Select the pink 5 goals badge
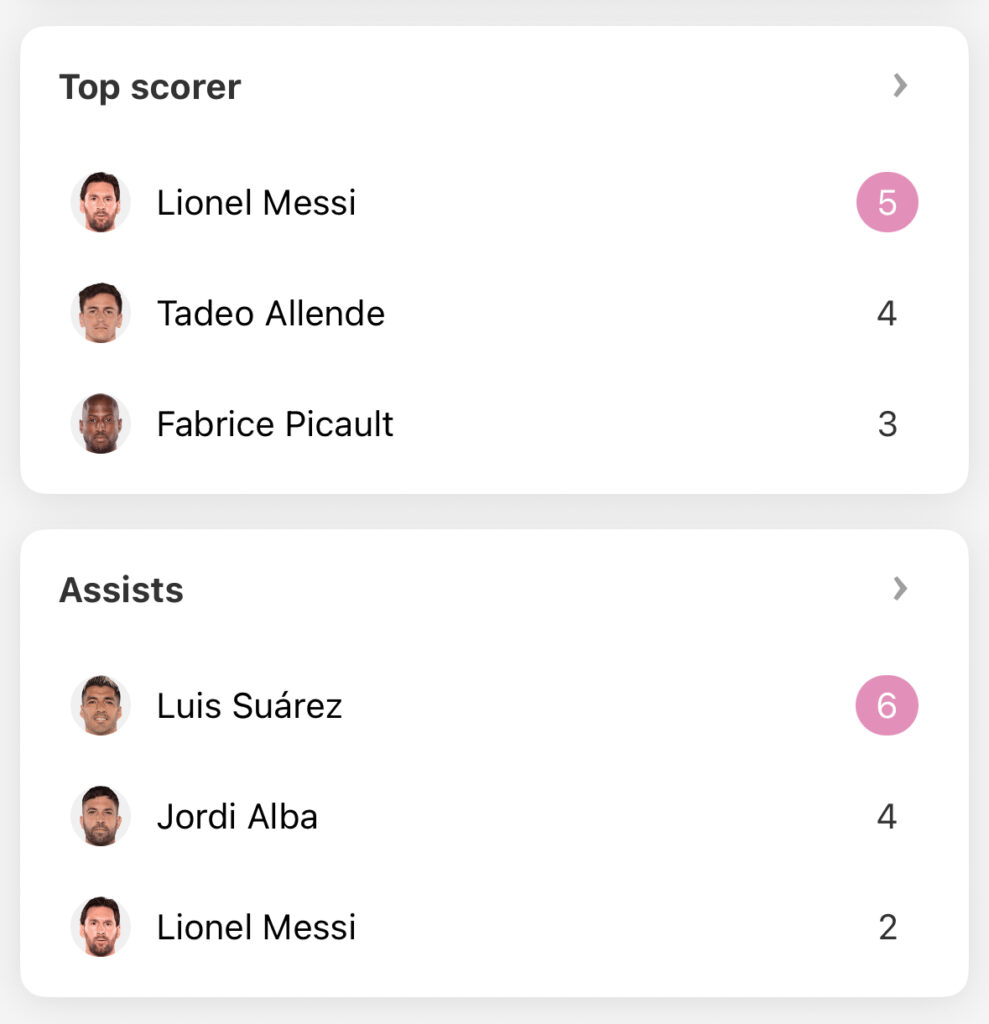Viewport: 989px width, 1024px height. pyautogui.click(x=887, y=202)
